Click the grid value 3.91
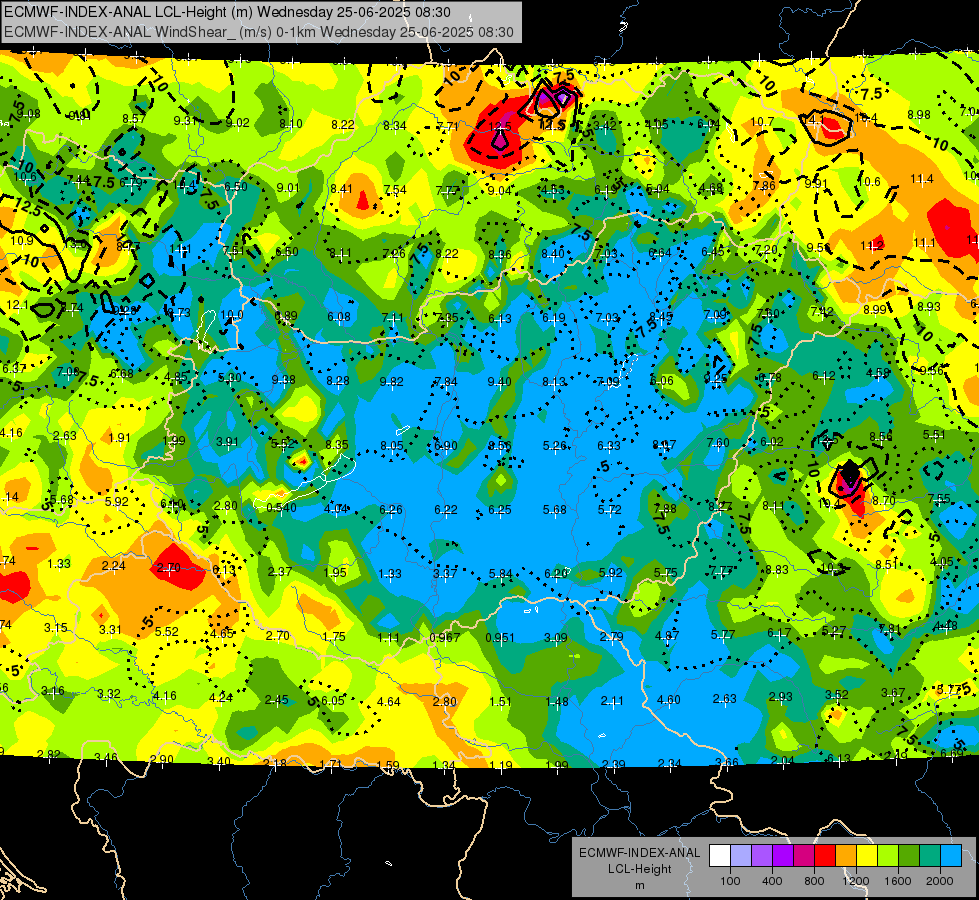This screenshot has height=900, width=979. click(x=227, y=442)
